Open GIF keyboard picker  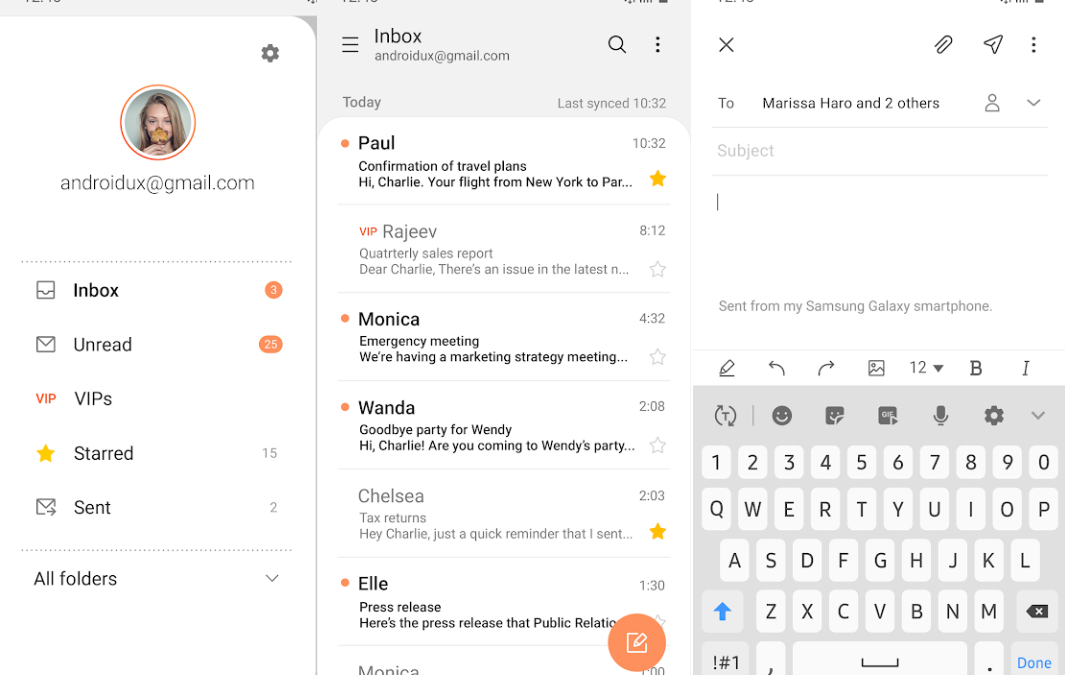coord(888,416)
